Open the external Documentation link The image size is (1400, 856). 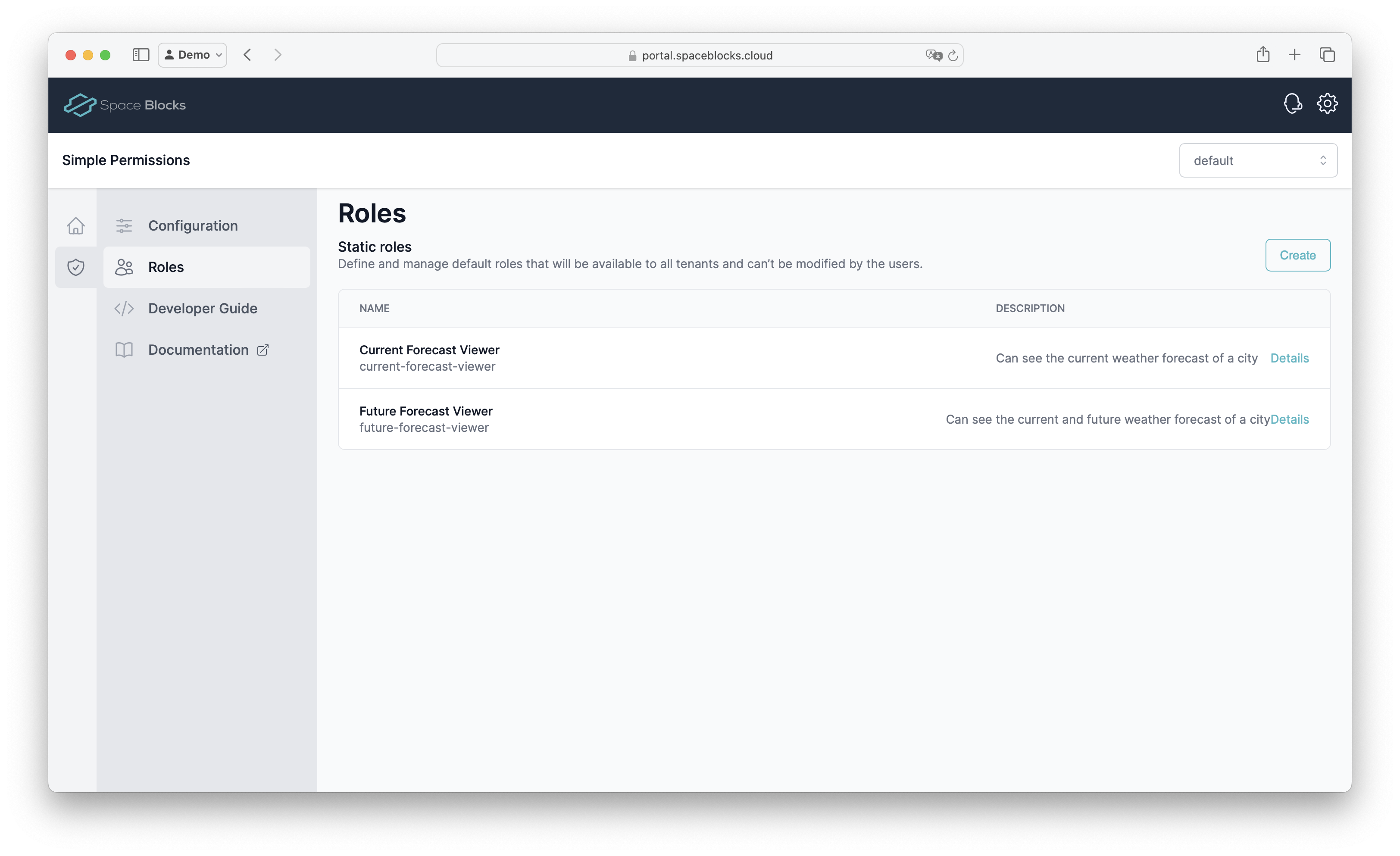pyautogui.click(x=198, y=350)
